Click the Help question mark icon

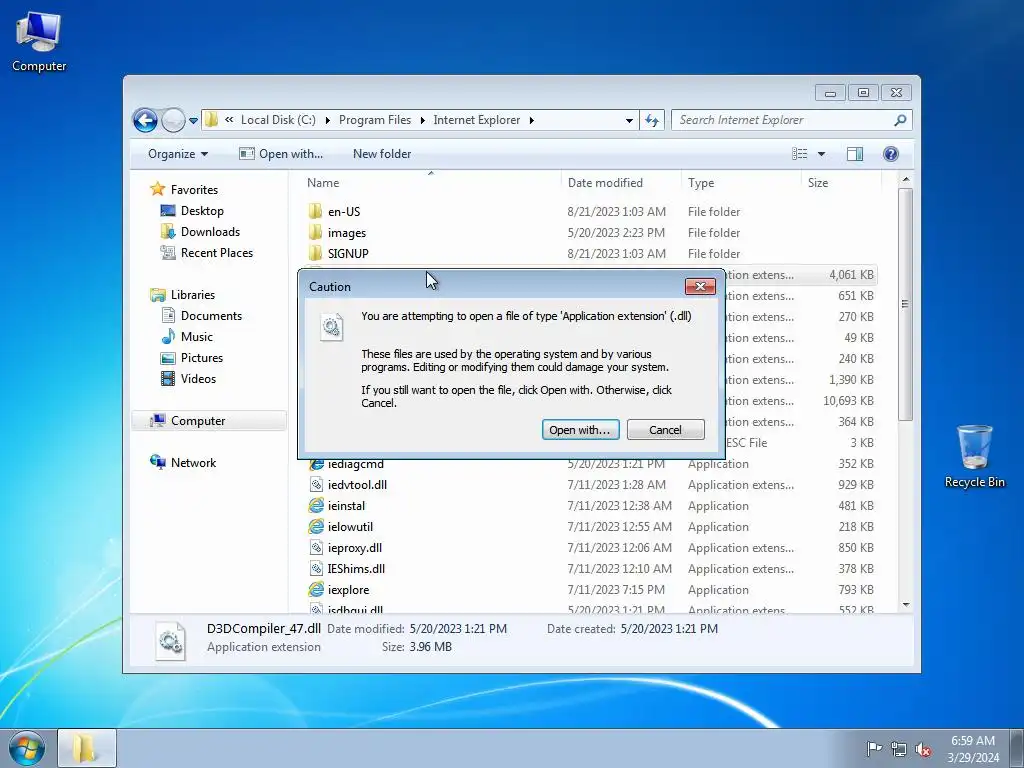point(891,154)
